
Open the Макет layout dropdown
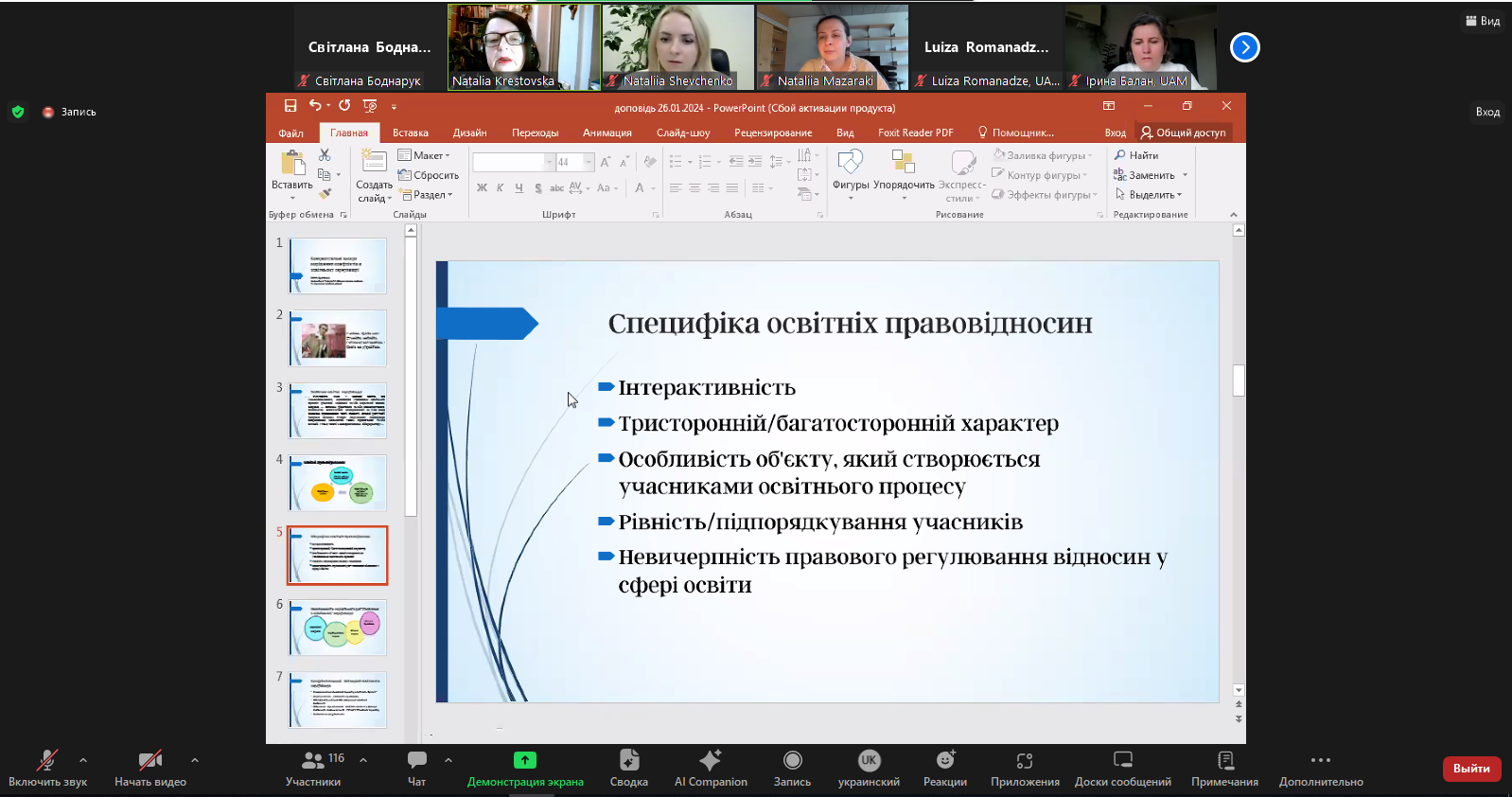(x=424, y=155)
